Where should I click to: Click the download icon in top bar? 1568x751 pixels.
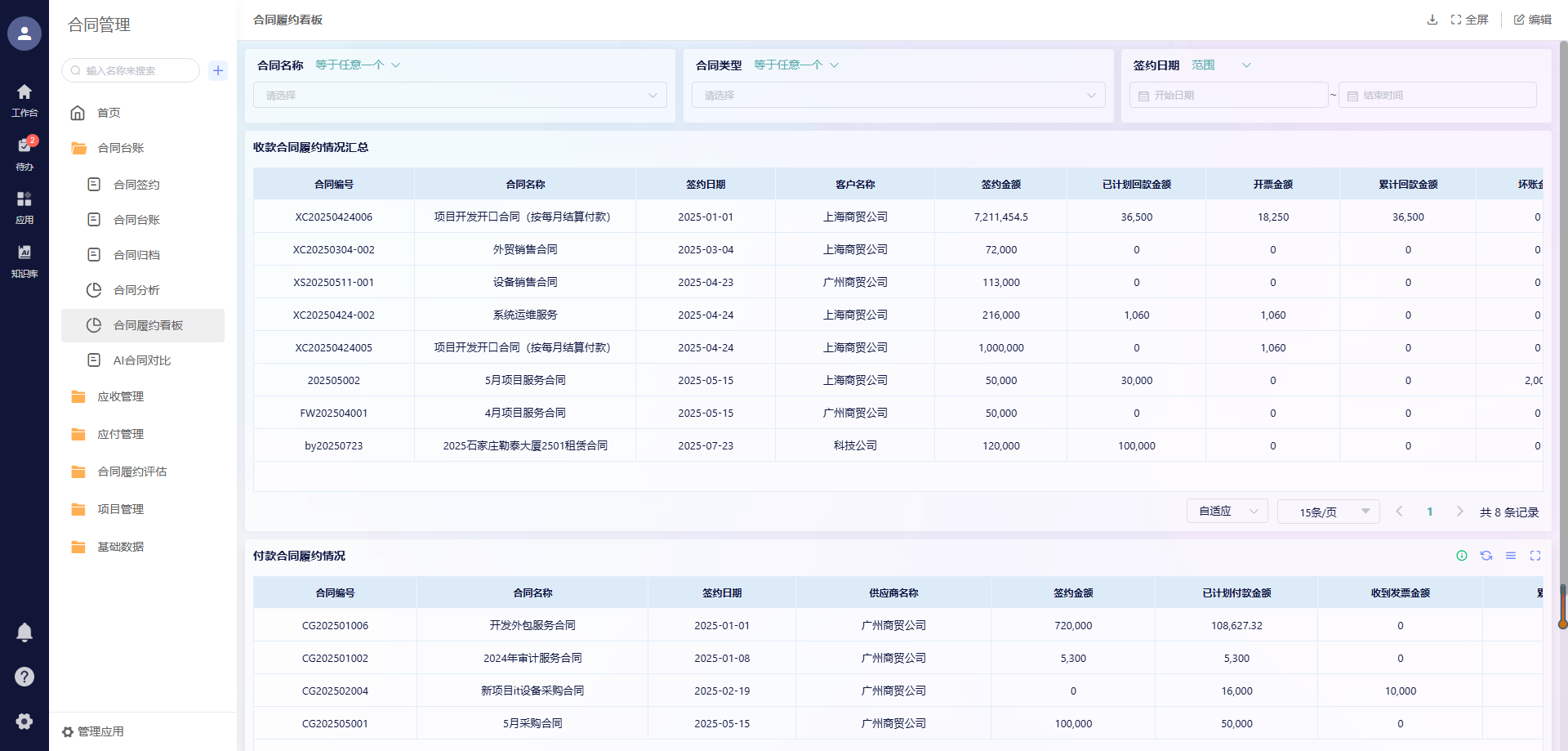[x=1432, y=20]
